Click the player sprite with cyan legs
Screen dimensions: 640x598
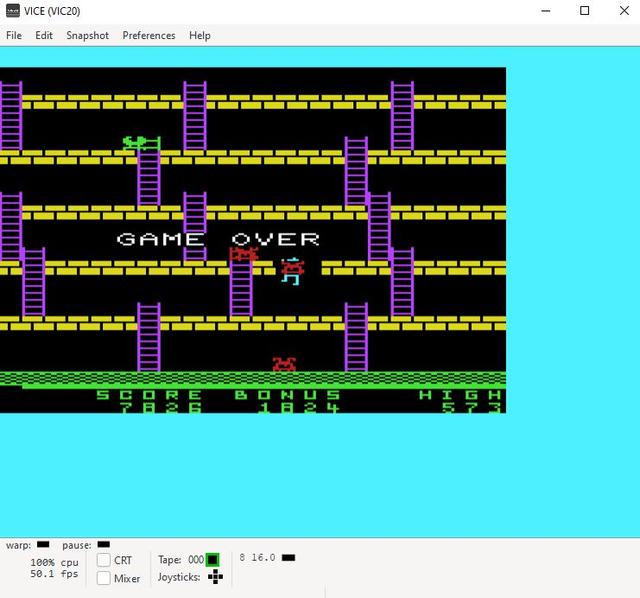[292, 271]
